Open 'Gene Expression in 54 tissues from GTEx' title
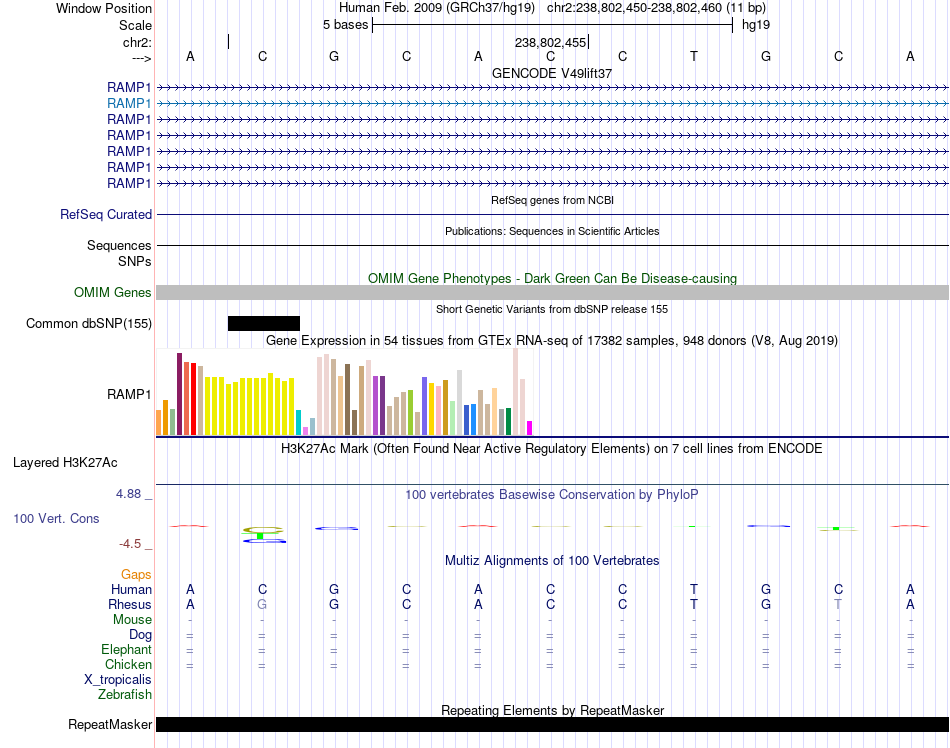The width and height of the screenshot is (950, 748). [x=552, y=340]
